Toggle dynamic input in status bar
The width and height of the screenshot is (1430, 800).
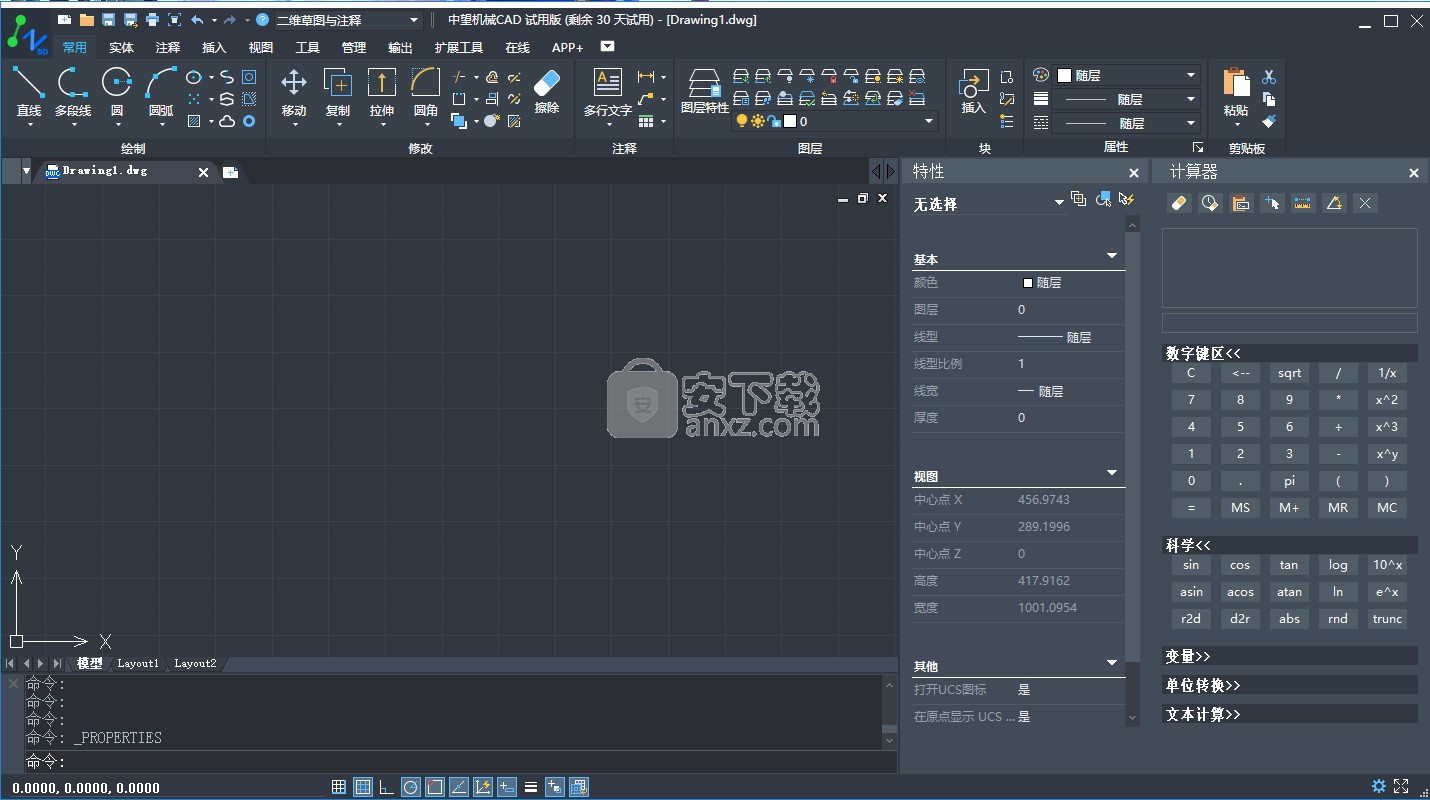507,787
